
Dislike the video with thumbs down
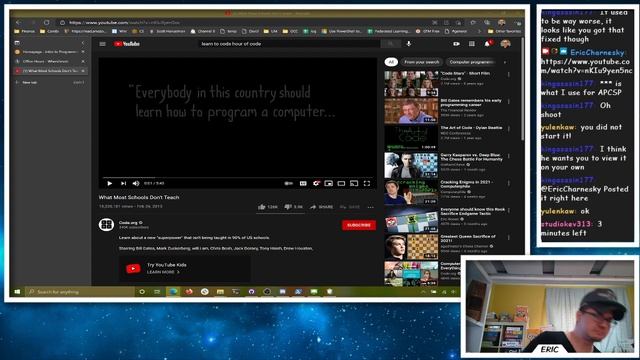[293, 207]
